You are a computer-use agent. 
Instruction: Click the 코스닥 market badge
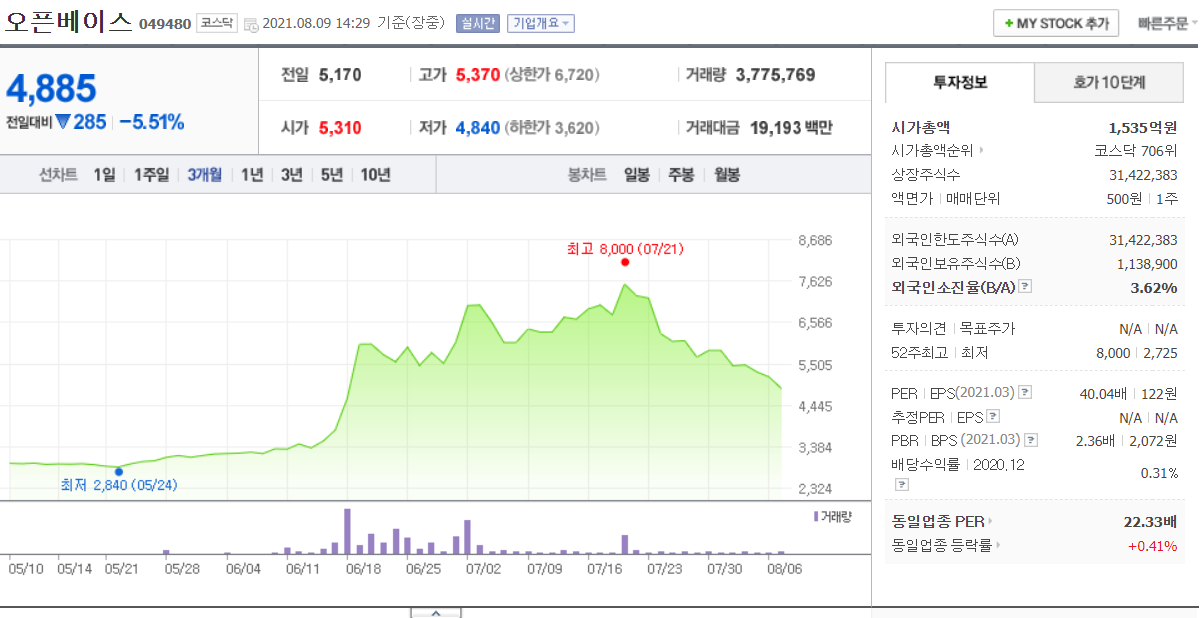(x=217, y=23)
